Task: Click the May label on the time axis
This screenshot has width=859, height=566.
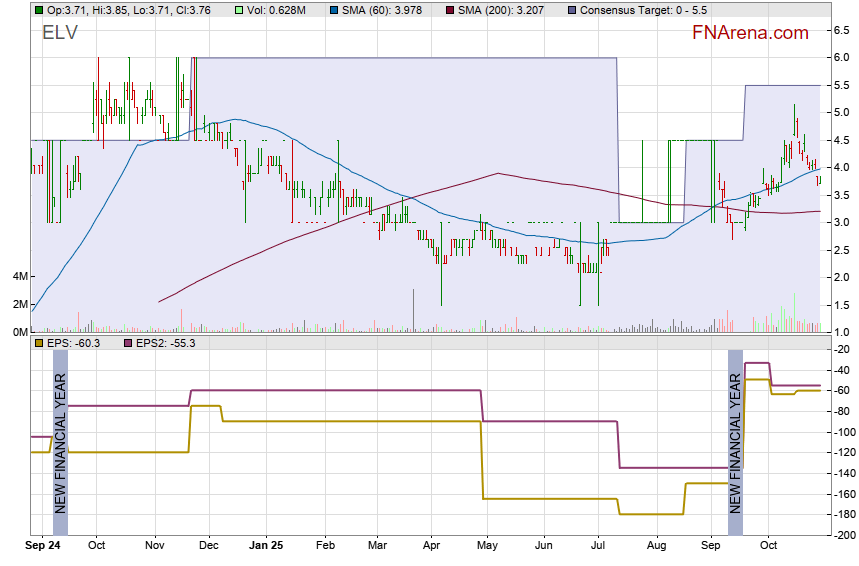Action: 487,546
